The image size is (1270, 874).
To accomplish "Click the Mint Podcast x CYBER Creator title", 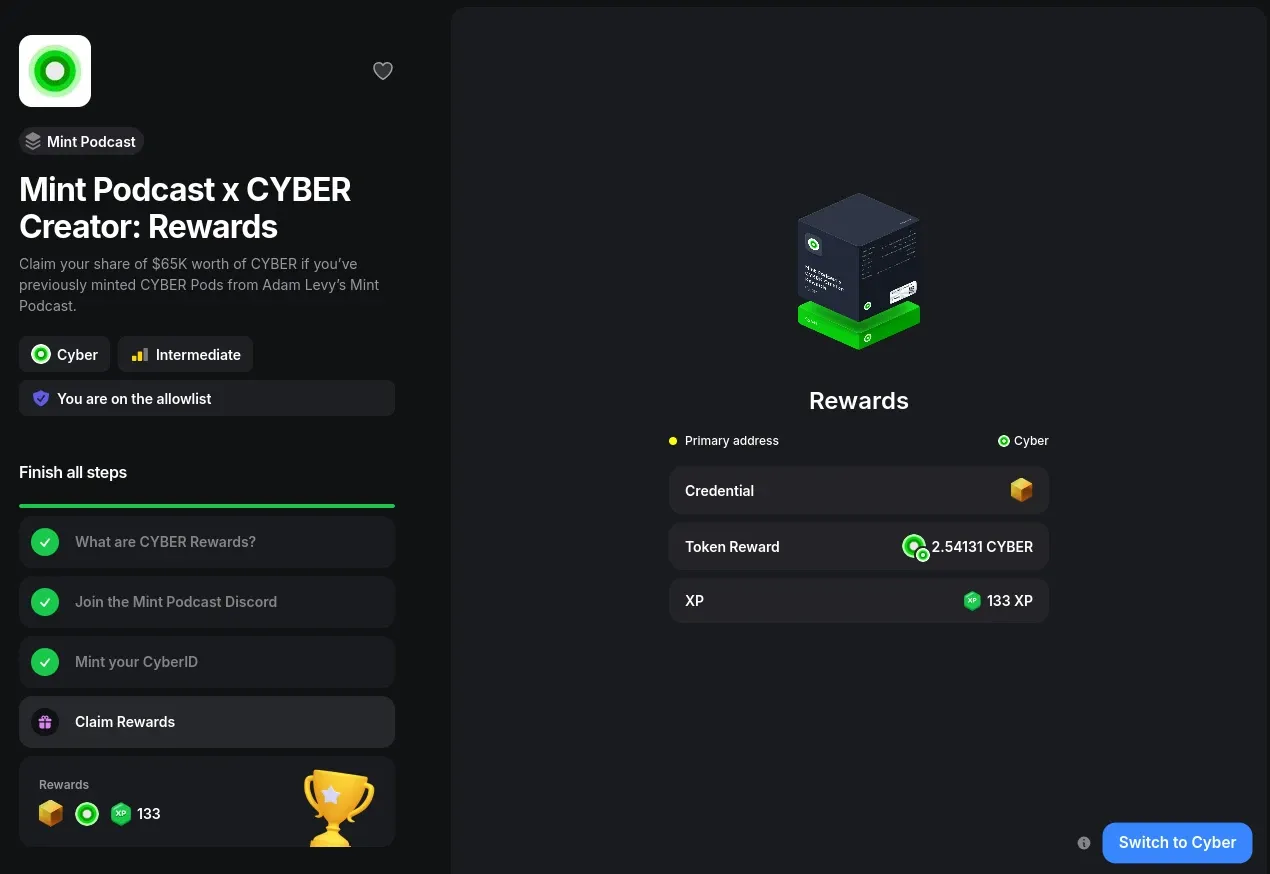I will click(185, 208).
